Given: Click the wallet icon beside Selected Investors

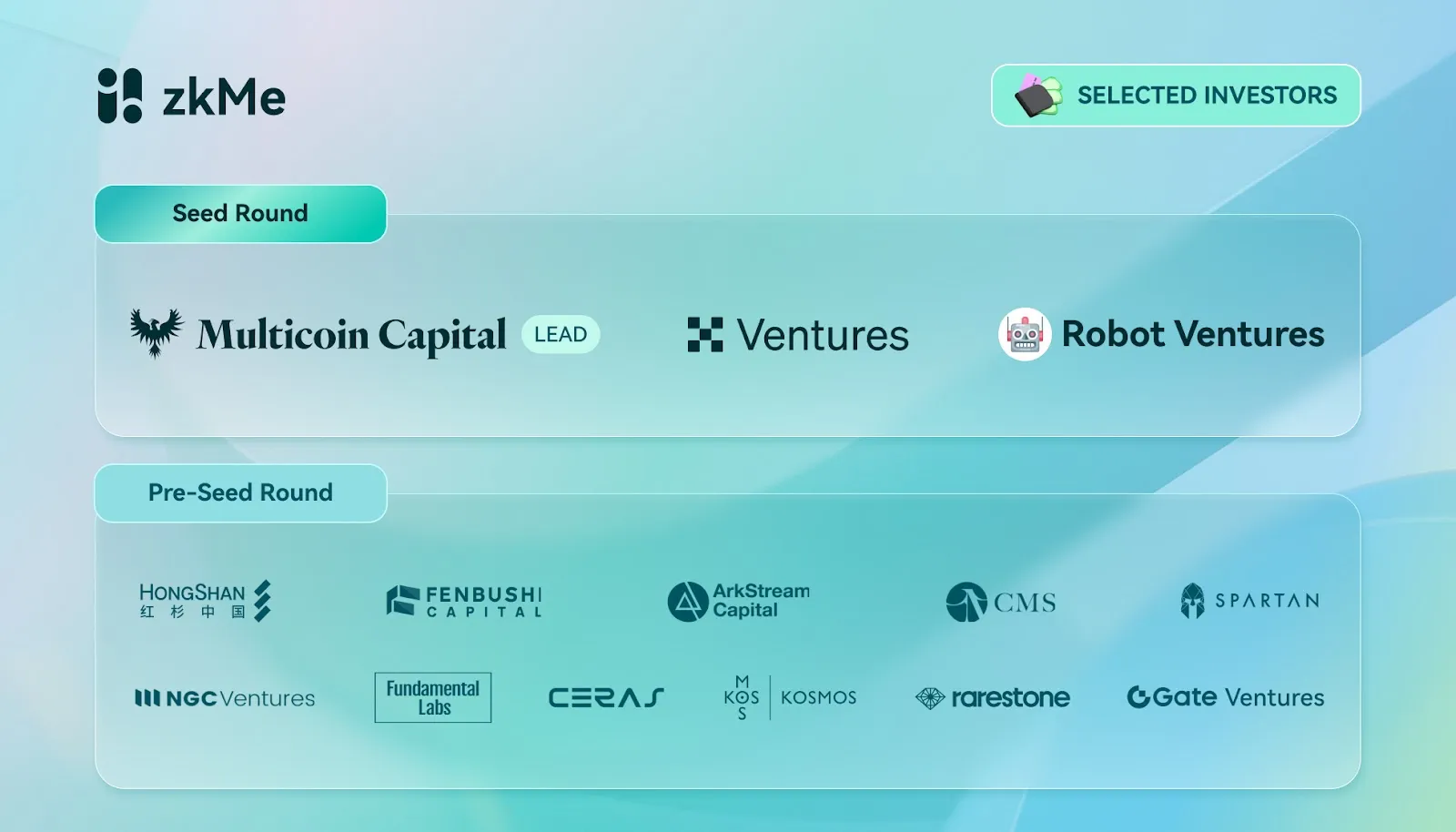Looking at the screenshot, I should pyautogui.click(x=1038, y=96).
